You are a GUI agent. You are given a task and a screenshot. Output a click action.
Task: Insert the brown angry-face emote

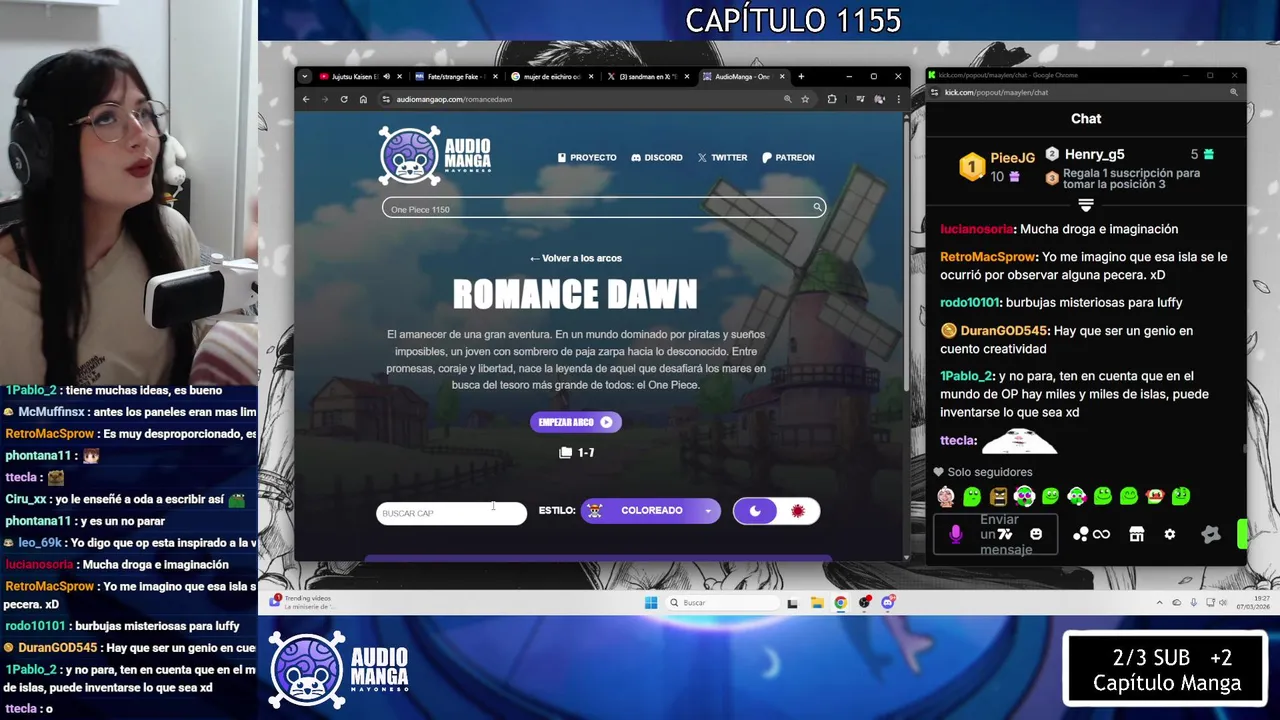[998, 496]
